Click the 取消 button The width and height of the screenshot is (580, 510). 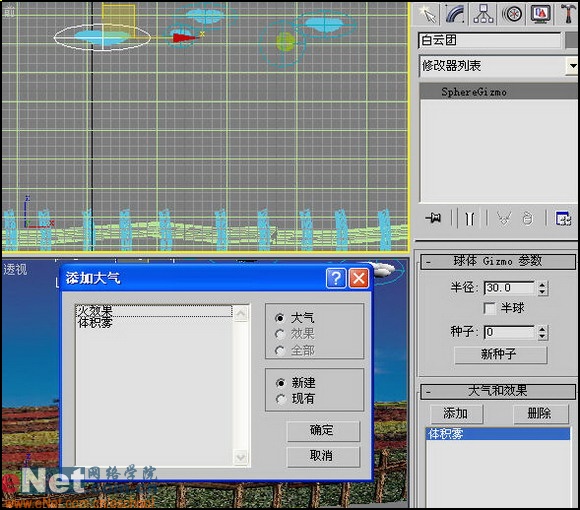click(x=323, y=456)
